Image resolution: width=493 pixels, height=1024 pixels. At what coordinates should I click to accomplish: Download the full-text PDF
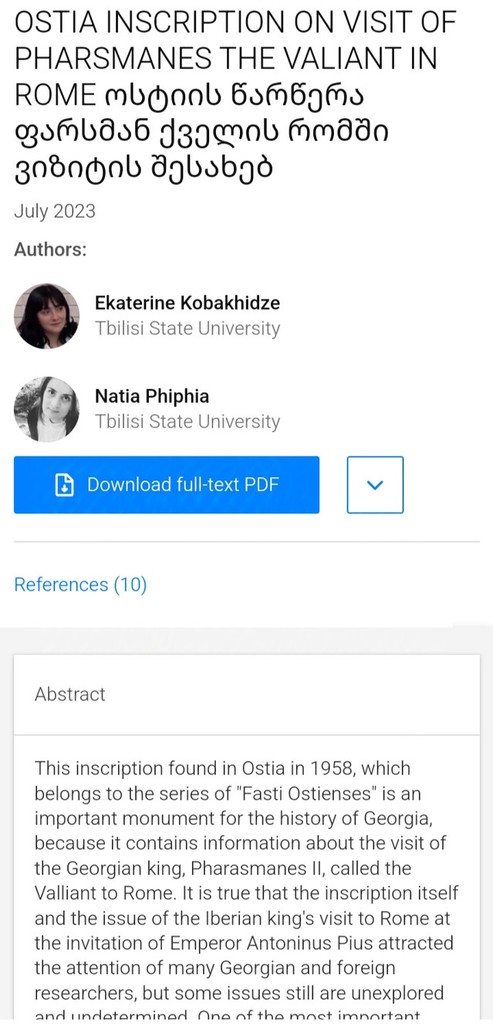[x=167, y=485]
